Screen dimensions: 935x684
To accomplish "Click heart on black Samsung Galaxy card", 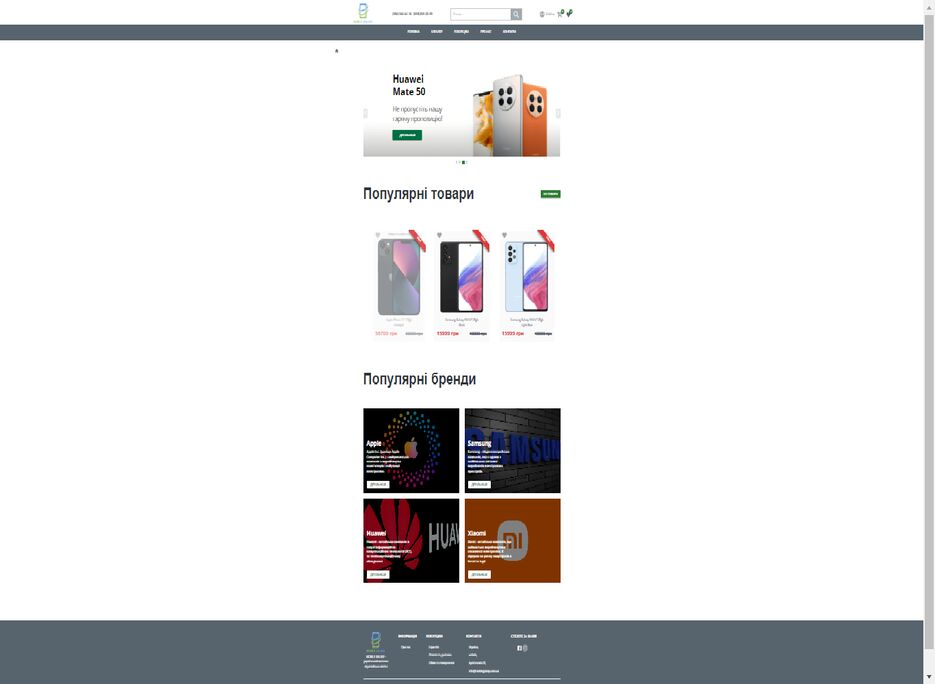I will click(439, 236).
